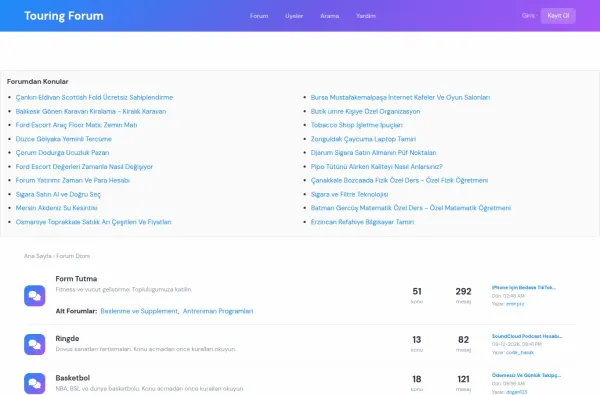Open the Üyeler menu item
Viewport: 600px width, 395px height.
pyautogui.click(x=294, y=16)
